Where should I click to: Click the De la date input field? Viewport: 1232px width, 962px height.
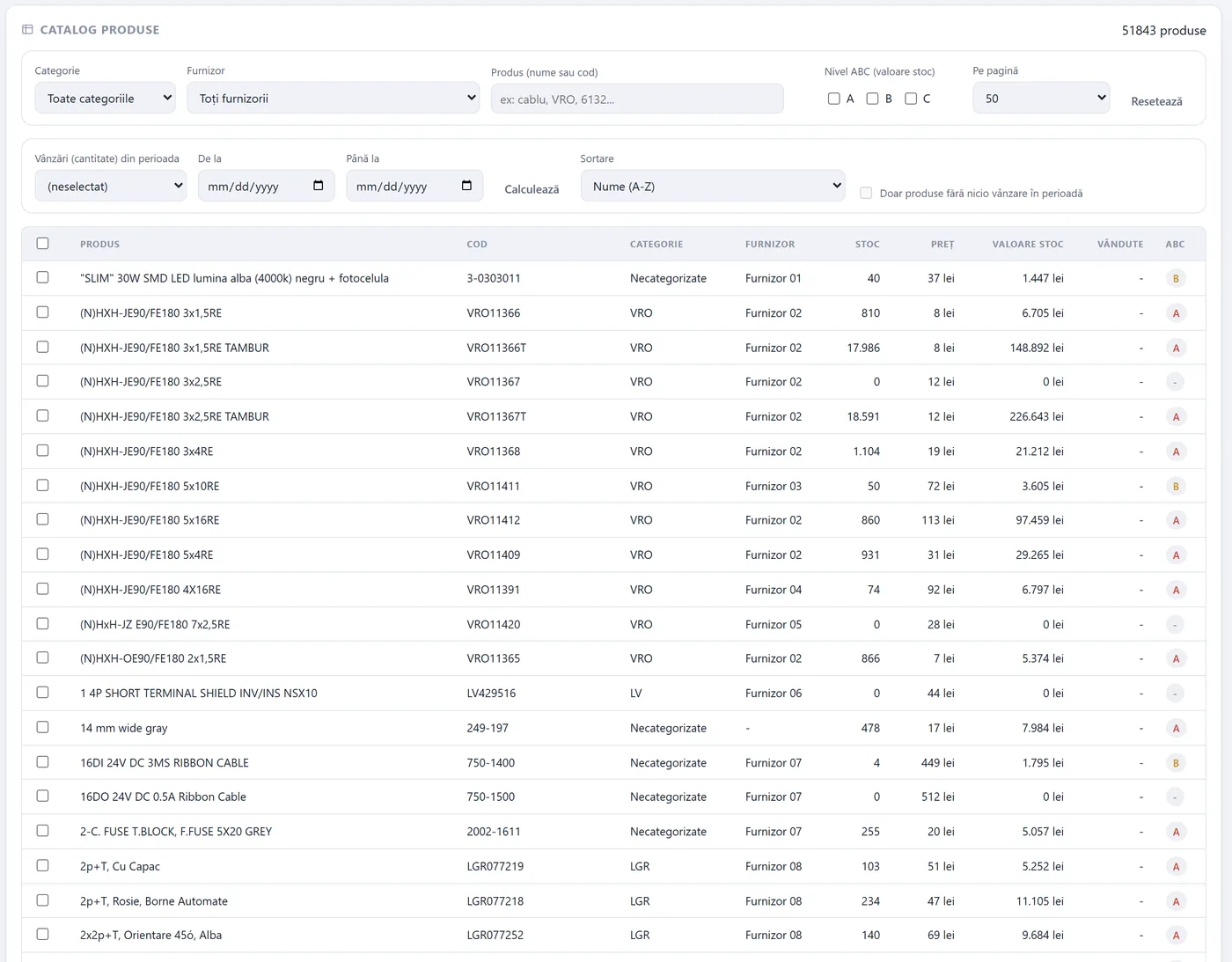pyautogui.click(x=266, y=186)
